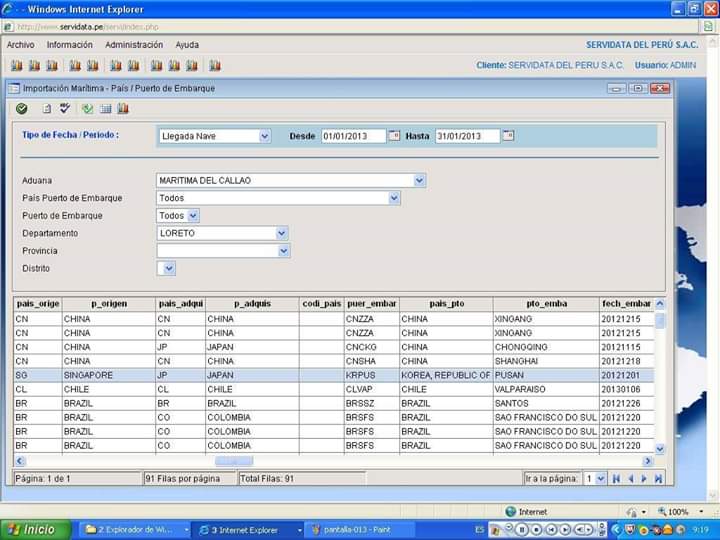The image size is (720, 540).
Task: Open the Administración menu
Action: point(134,45)
